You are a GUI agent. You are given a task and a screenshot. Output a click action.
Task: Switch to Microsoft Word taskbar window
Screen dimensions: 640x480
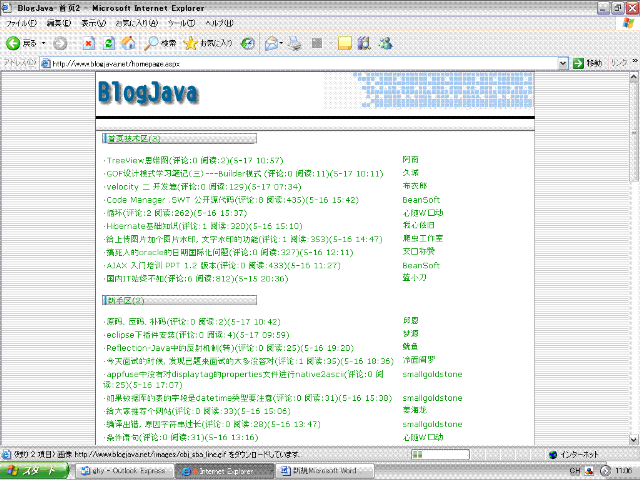[325, 471]
